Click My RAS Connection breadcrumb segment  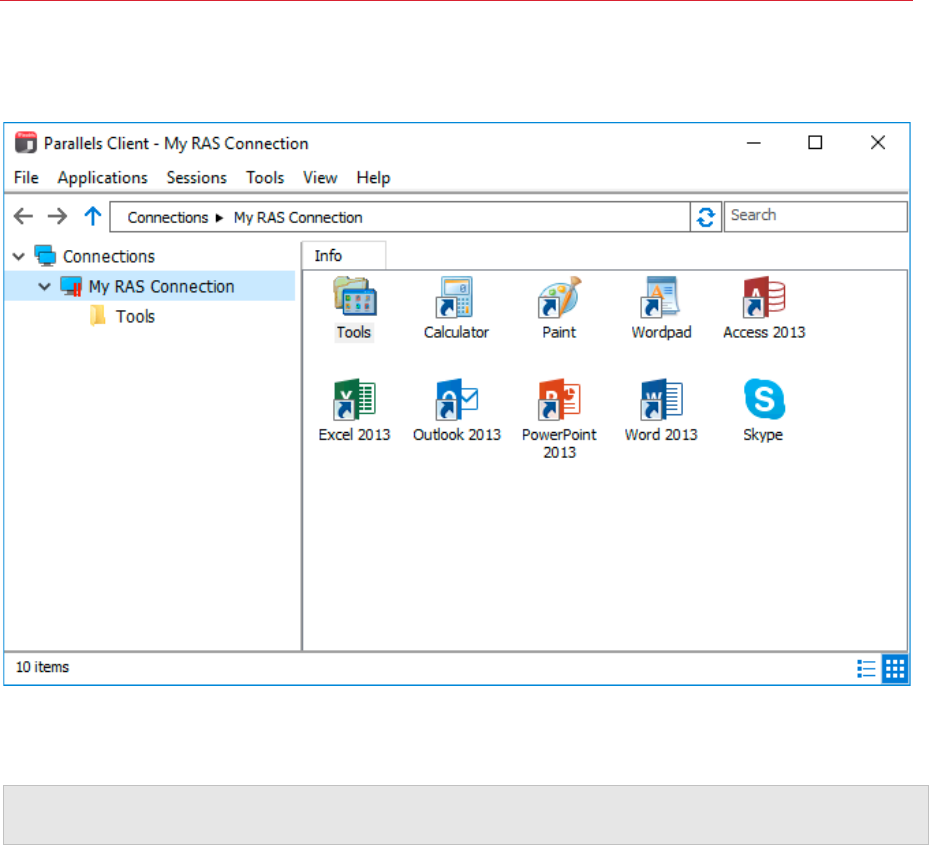(x=298, y=217)
